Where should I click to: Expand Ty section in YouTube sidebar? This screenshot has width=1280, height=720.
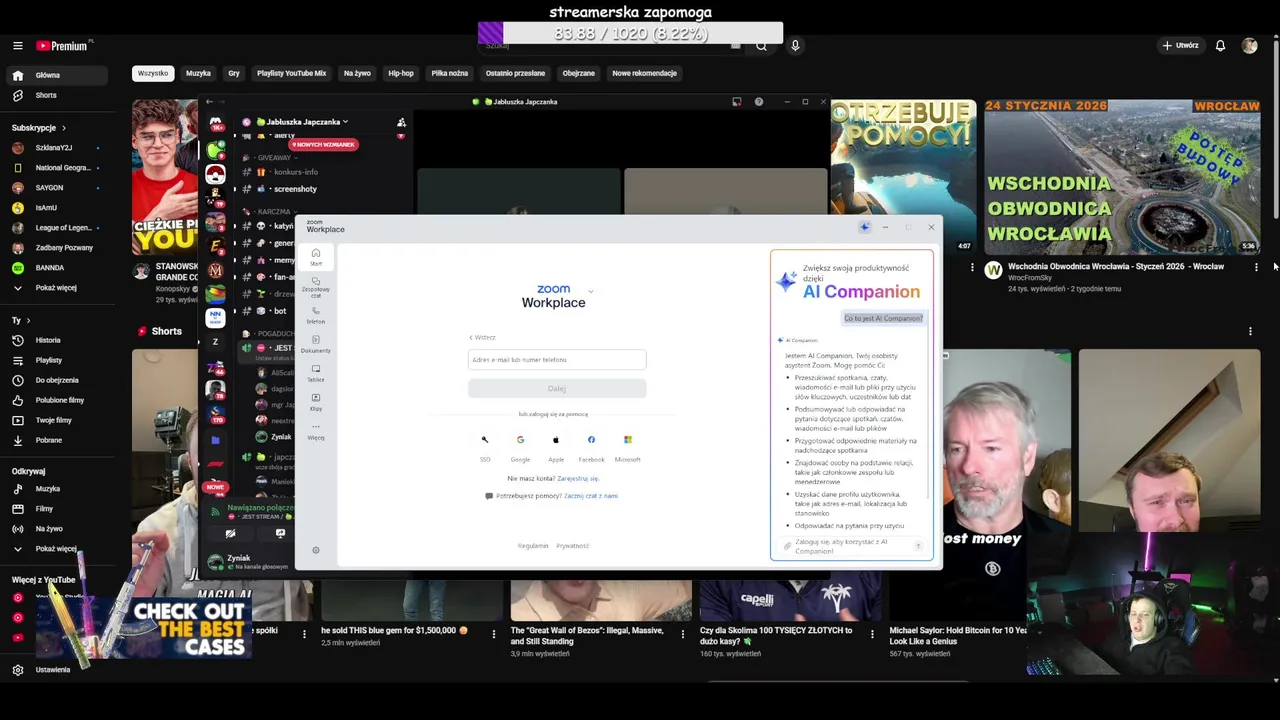pos(20,320)
